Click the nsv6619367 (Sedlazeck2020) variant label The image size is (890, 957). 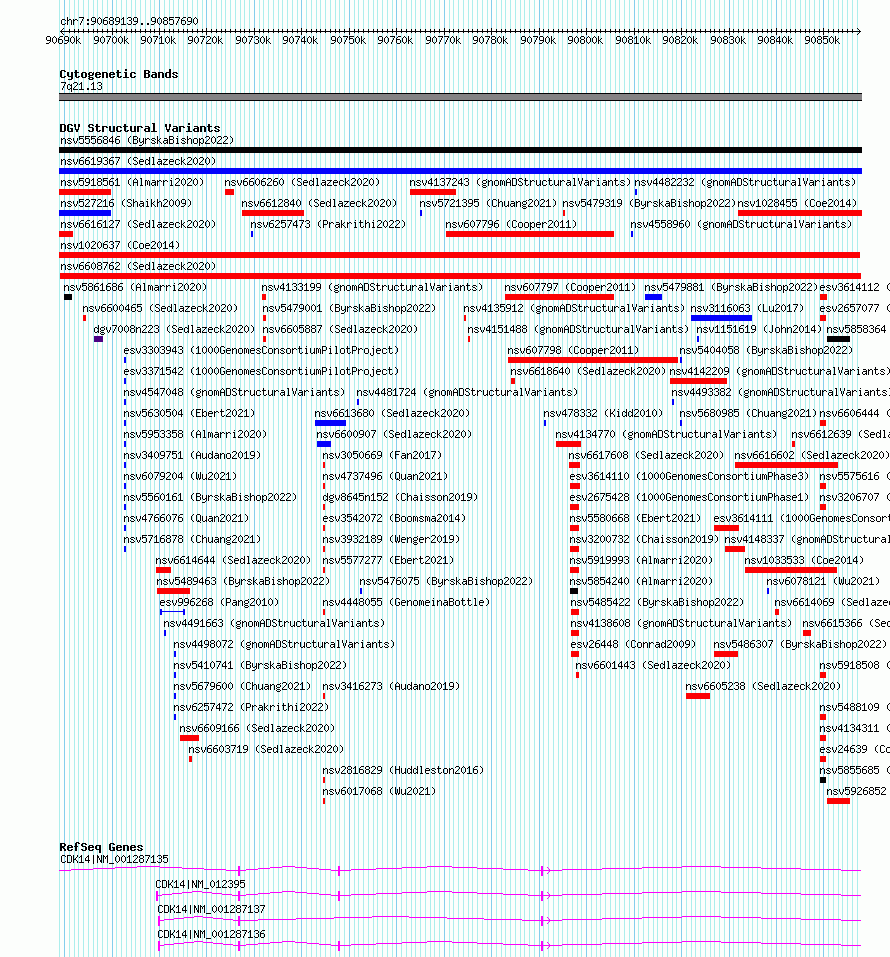[138, 161]
